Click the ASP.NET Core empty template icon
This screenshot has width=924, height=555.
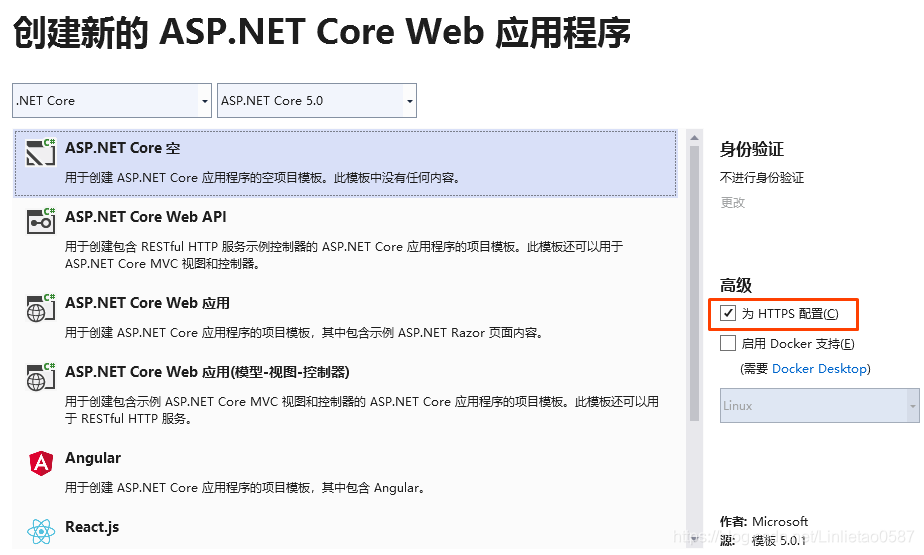coord(41,152)
